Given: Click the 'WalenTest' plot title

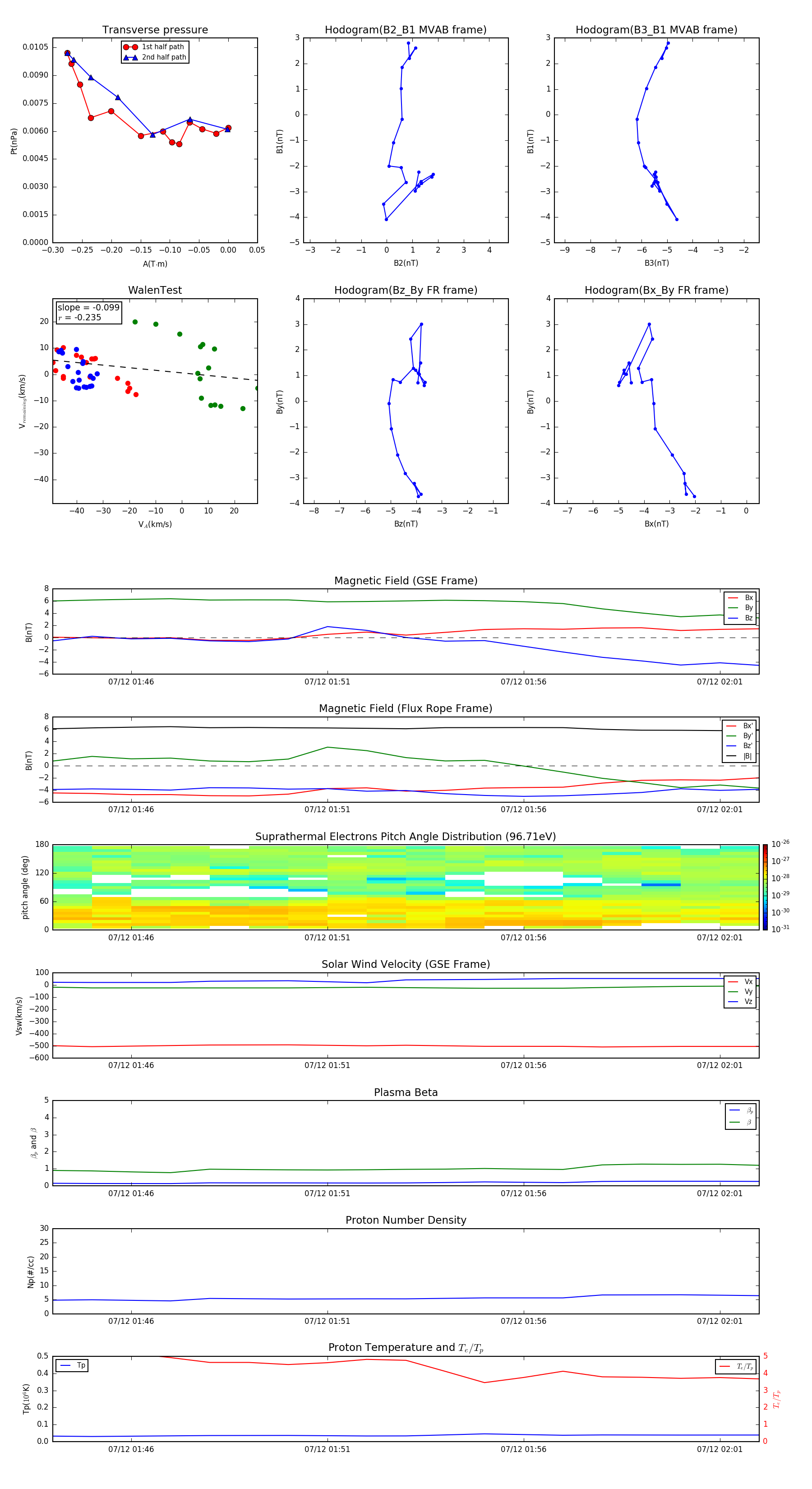Looking at the screenshot, I should coord(155,290).
